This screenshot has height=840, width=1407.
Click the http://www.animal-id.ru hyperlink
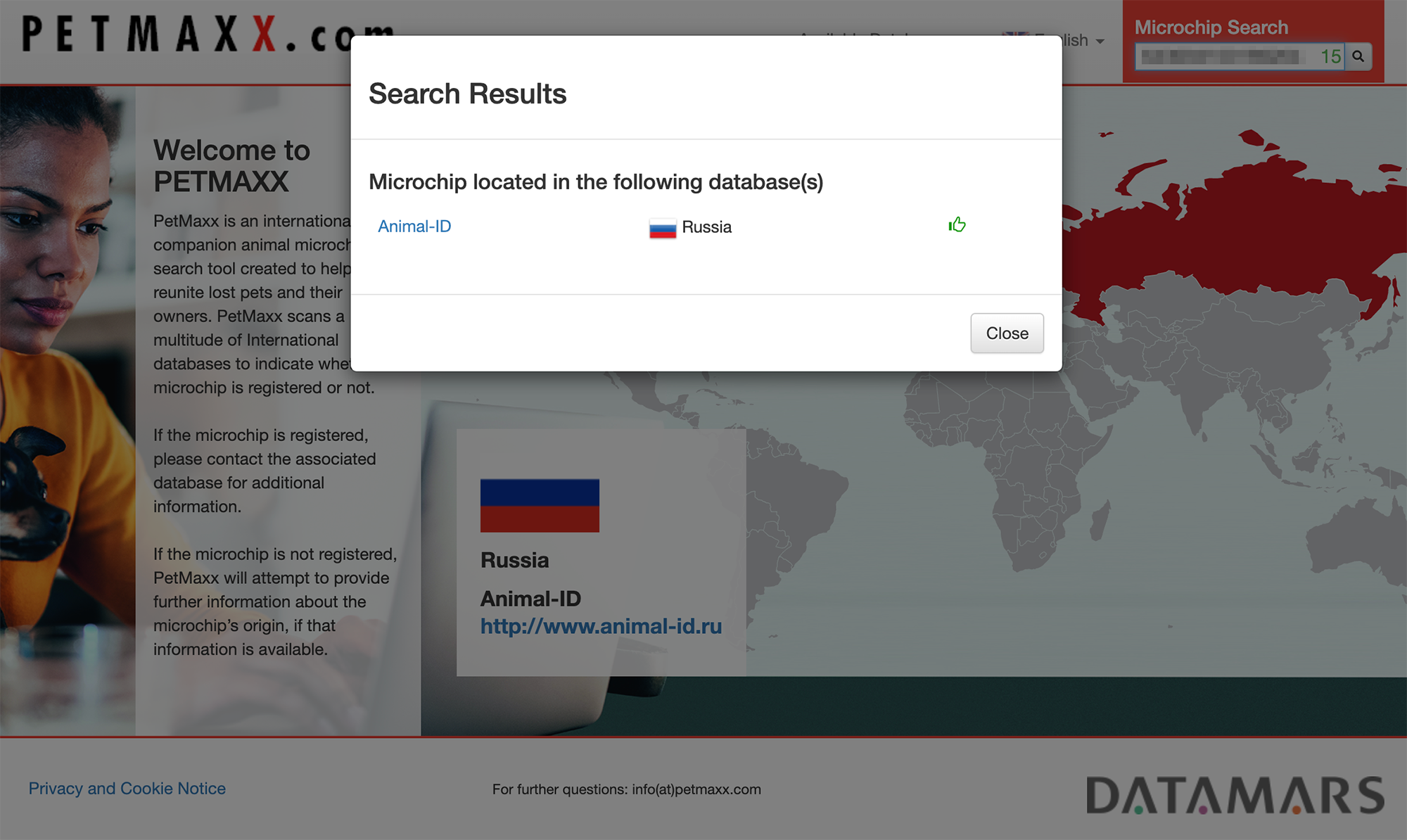click(600, 625)
